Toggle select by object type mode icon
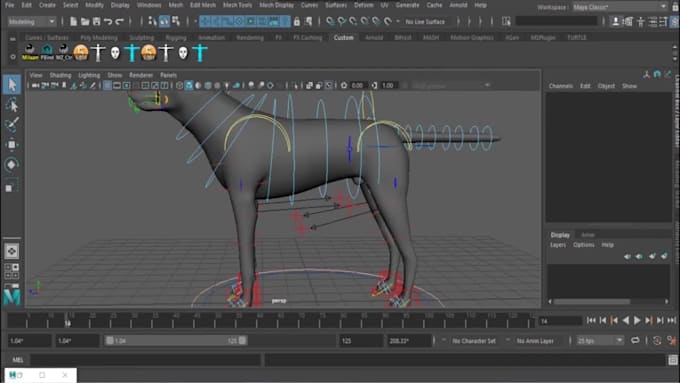 coord(164,21)
